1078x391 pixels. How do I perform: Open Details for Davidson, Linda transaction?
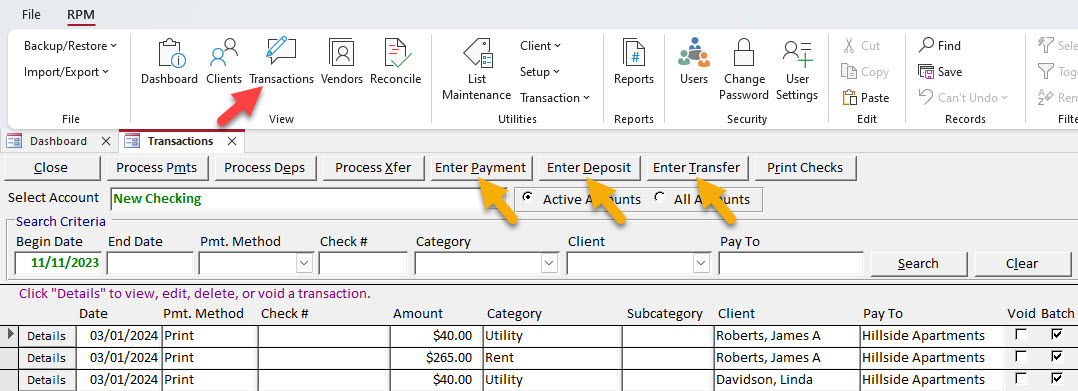pyautogui.click(x=46, y=379)
